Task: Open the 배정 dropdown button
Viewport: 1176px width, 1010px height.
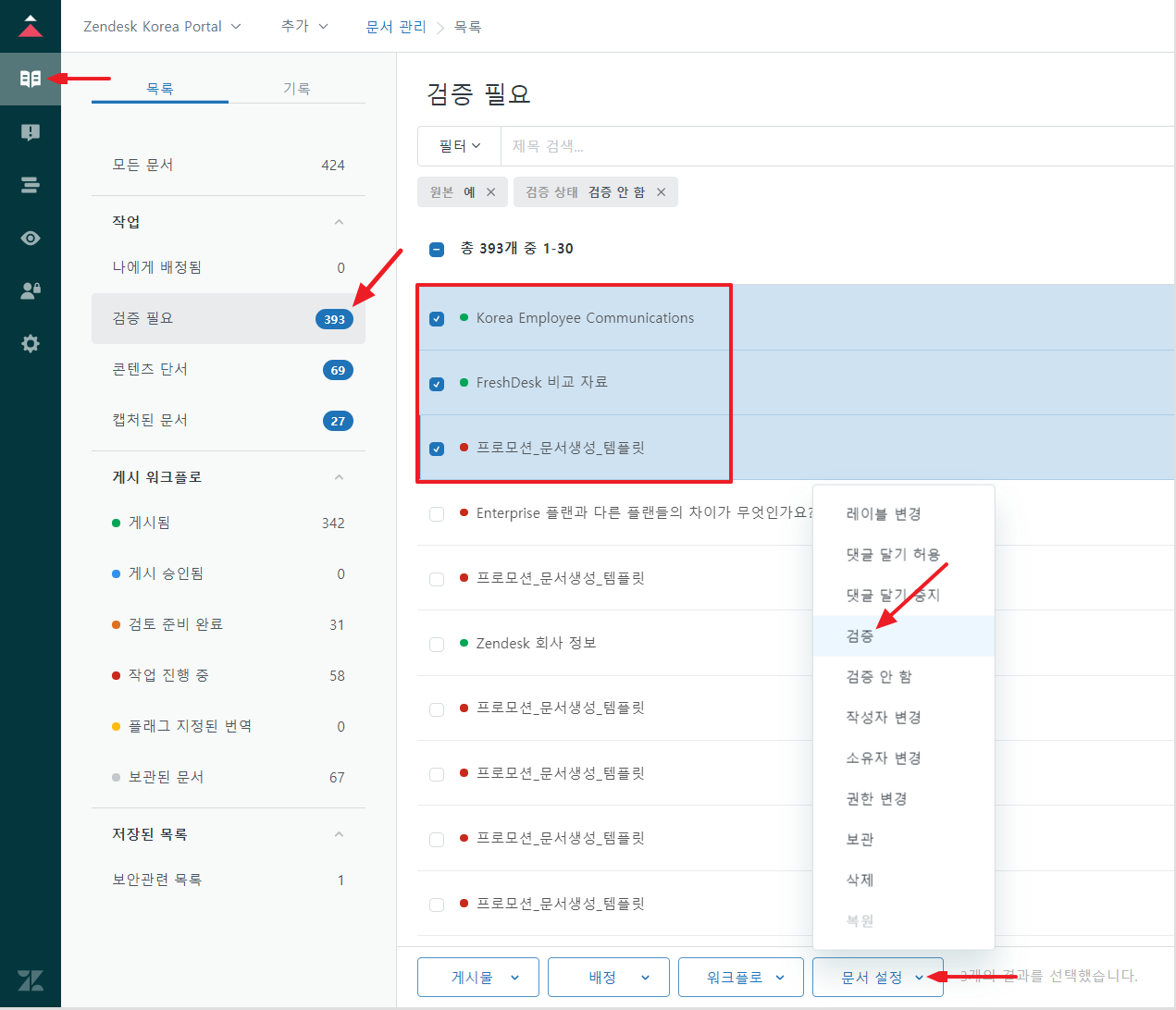Action: click(x=609, y=978)
